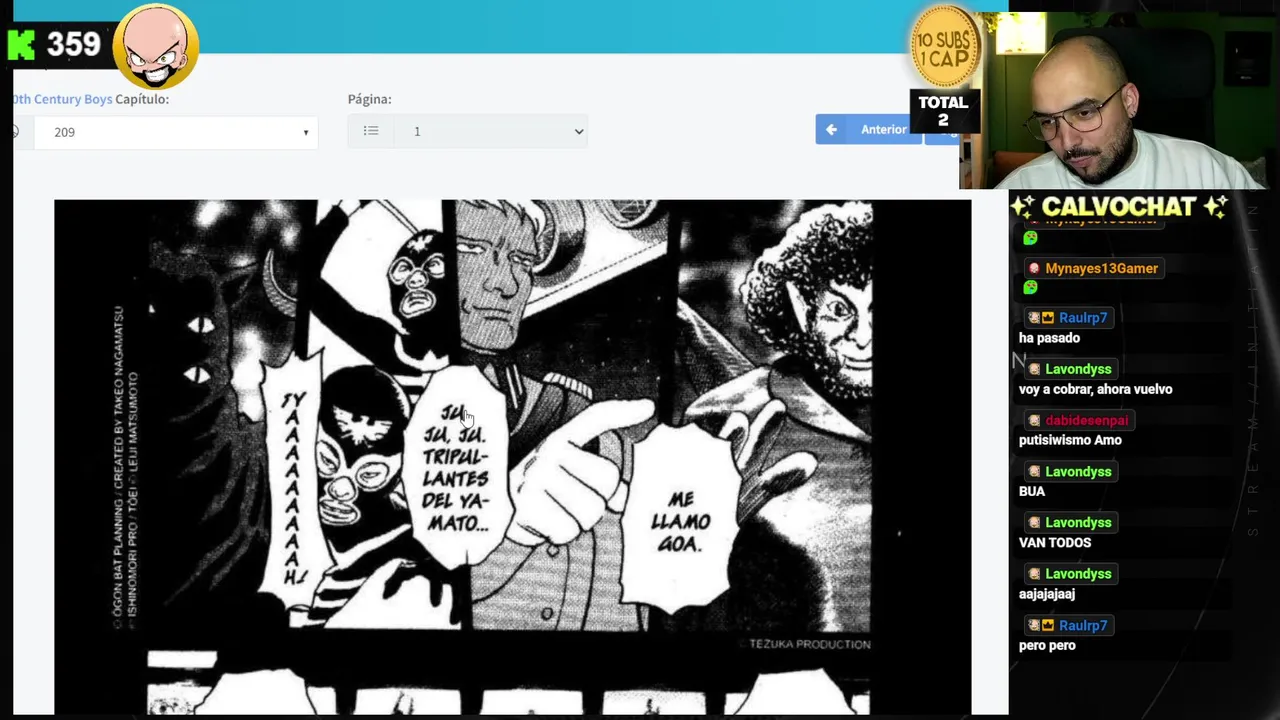Click the left arrow icon on Anterior button
Viewport: 1280px width, 720px height.
pyautogui.click(x=831, y=129)
